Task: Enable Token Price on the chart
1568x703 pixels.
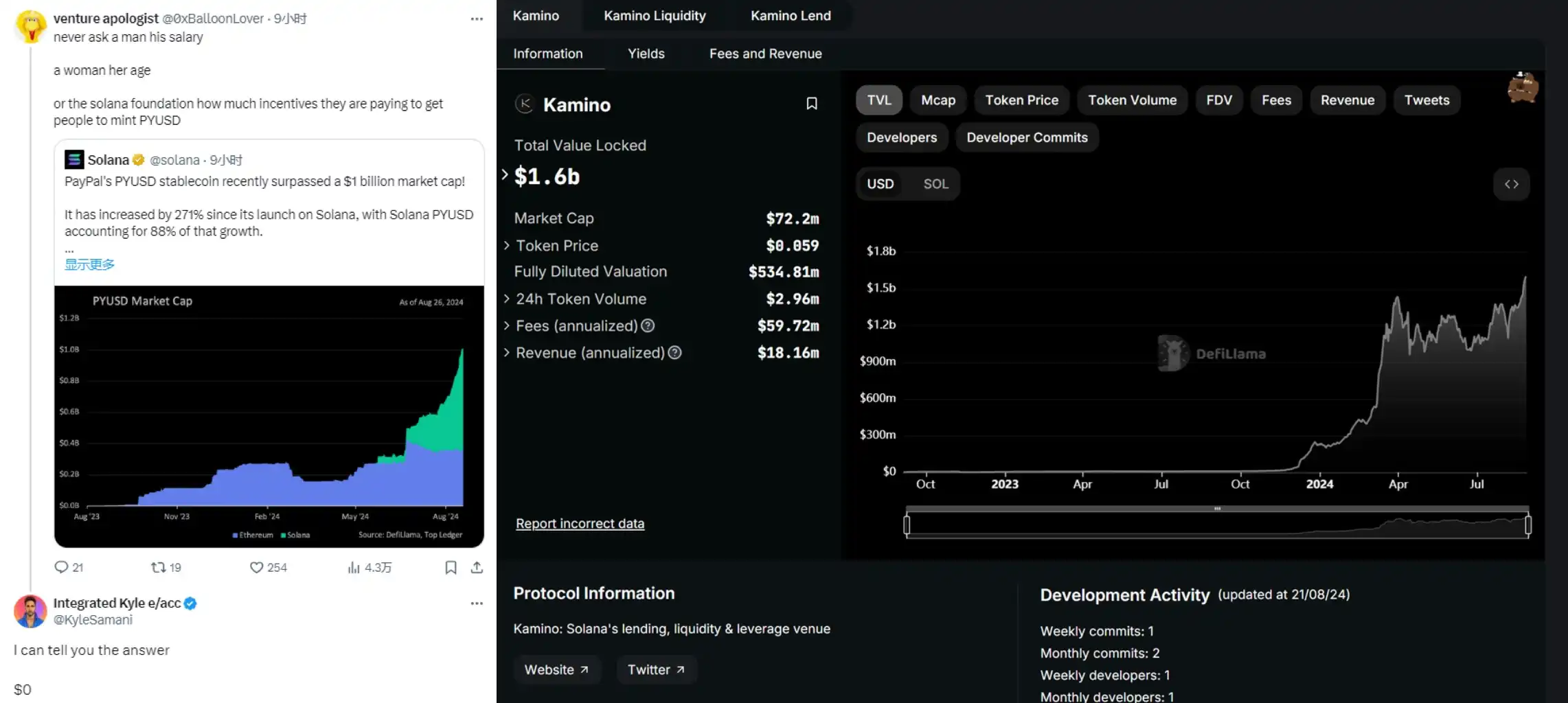Action: click(x=1022, y=100)
